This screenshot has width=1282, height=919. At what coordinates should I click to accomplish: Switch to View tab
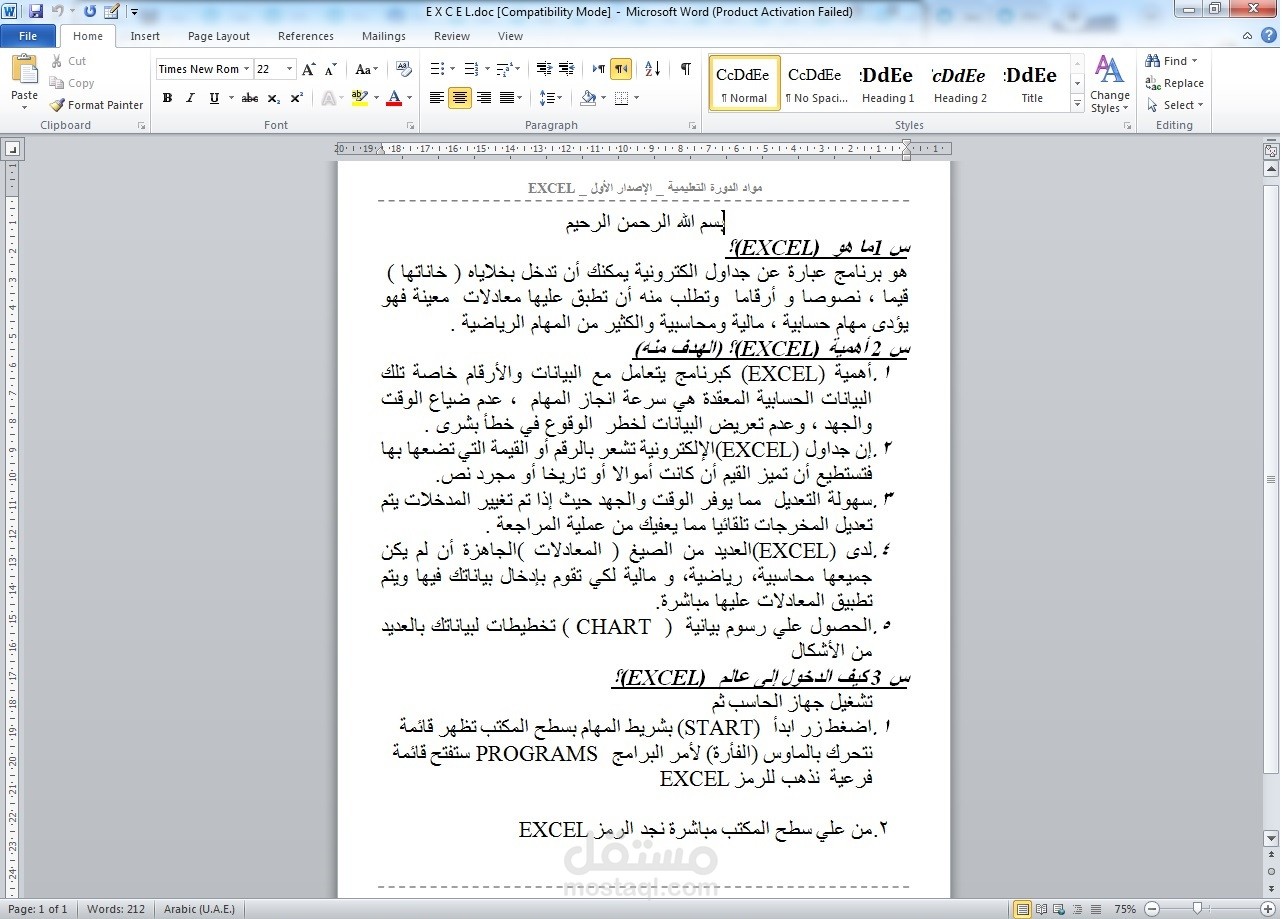[x=510, y=36]
